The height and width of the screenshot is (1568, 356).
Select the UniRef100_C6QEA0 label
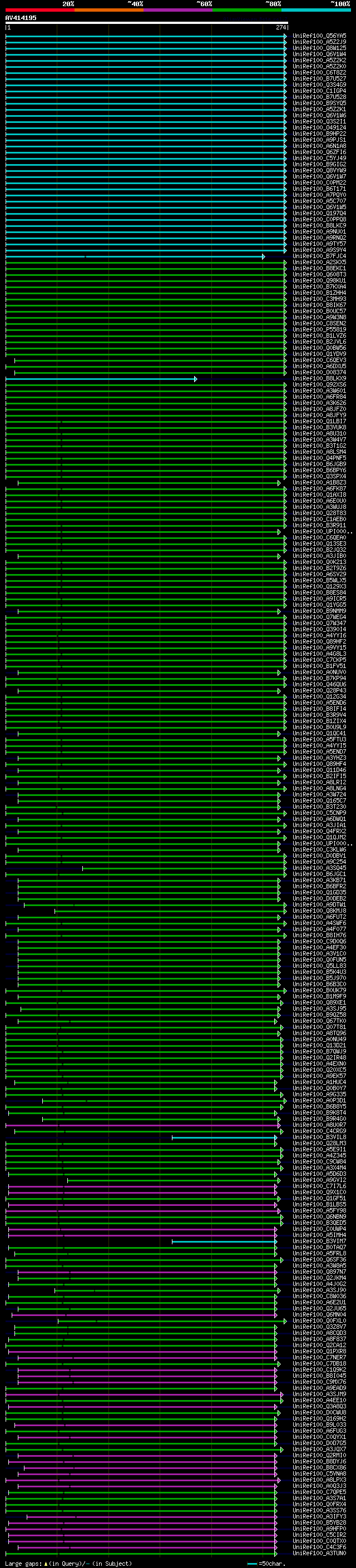pyautogui.click(x=319, y=537)
